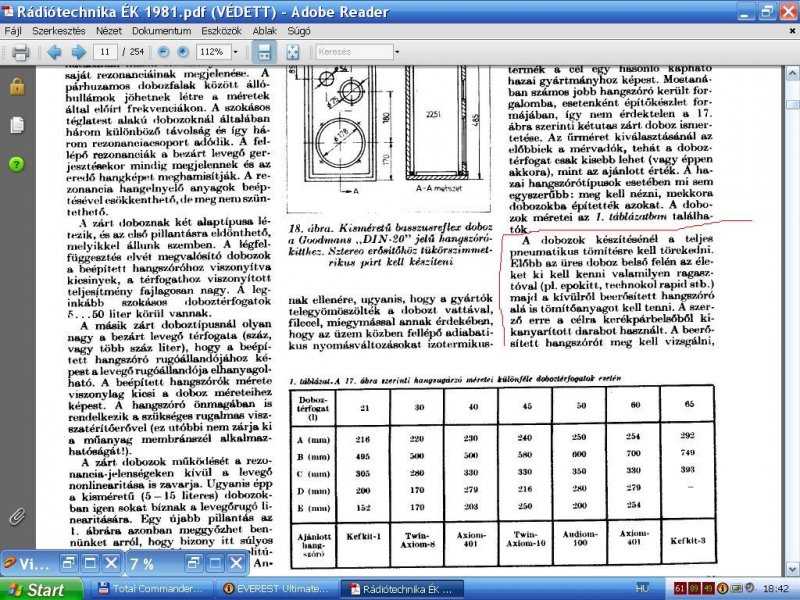Click the tray temperature reading 61
The image size is (800, 600).
pos(680,589)
